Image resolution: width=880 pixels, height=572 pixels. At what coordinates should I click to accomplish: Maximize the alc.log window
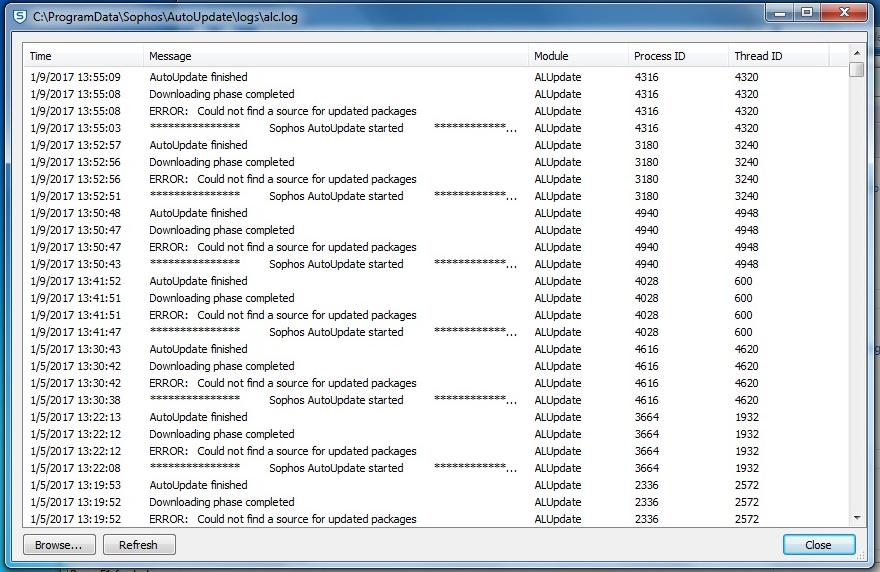coord(807,13)
